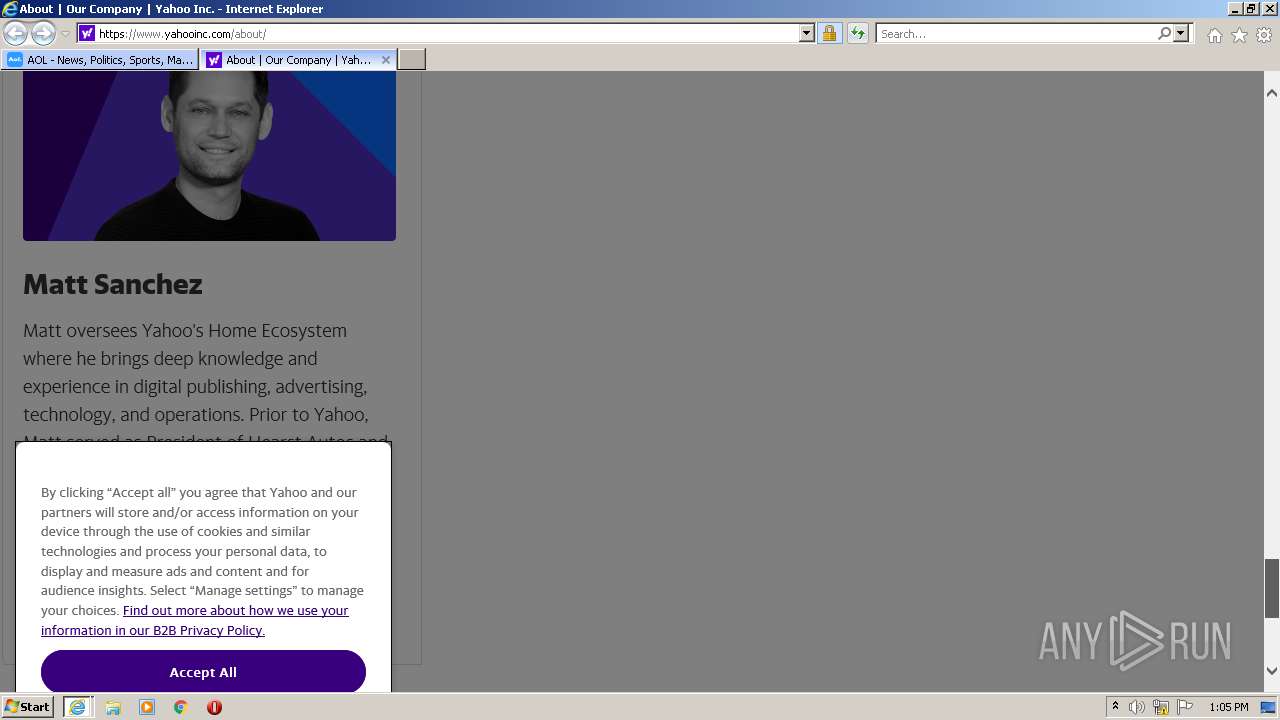Click the 1:05 PM clock
1280x720 pixels.
[1228, 707]
